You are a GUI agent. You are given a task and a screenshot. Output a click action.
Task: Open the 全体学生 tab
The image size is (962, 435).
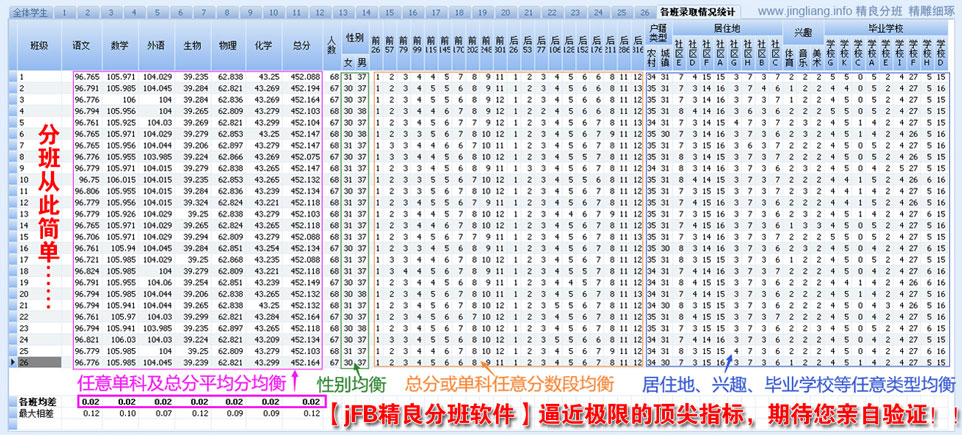(x=30, y=12)
